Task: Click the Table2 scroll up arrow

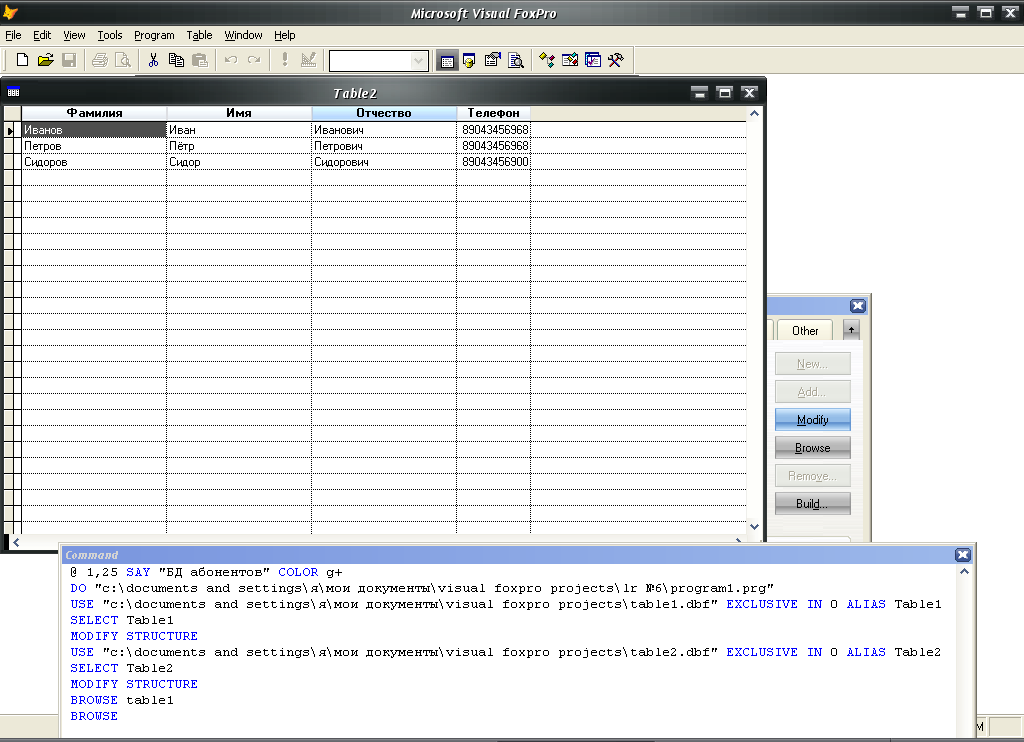Action: point(754,114)
